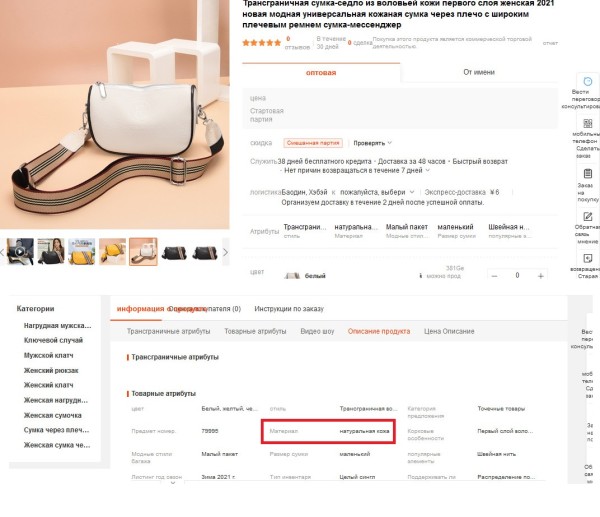Open the пожалуйста, выбери destination dropdown
The image size is (600, 517).
click(x=377, y=192)
